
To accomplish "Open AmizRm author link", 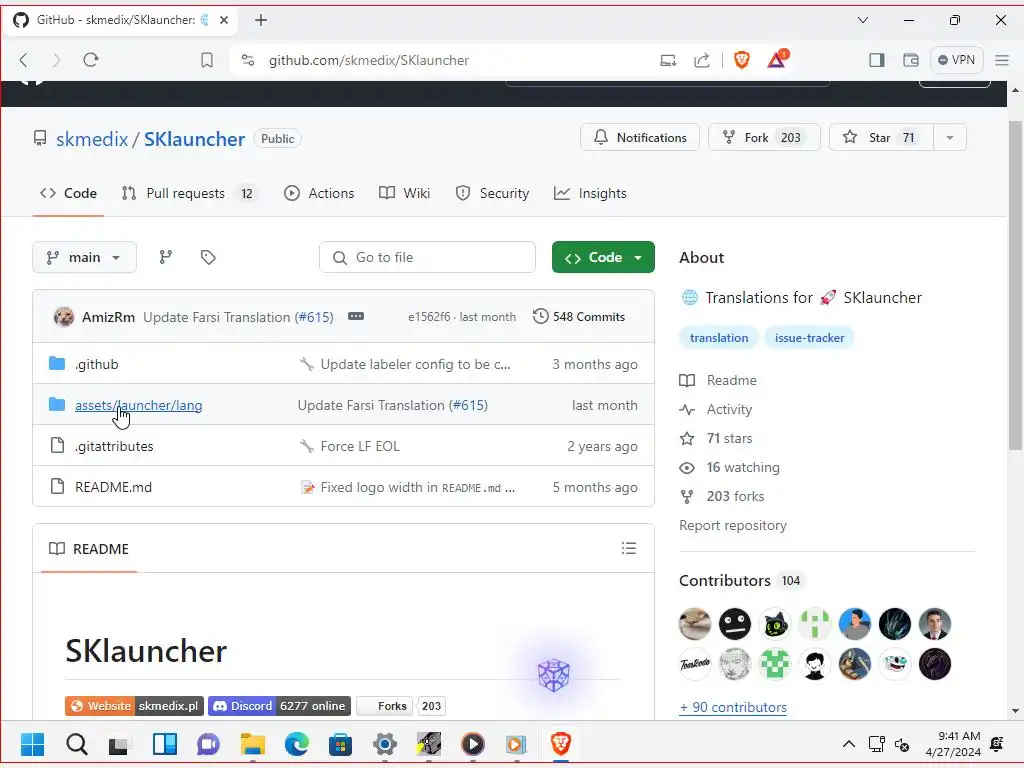I will pyautogui.click(x=108, y=317).
